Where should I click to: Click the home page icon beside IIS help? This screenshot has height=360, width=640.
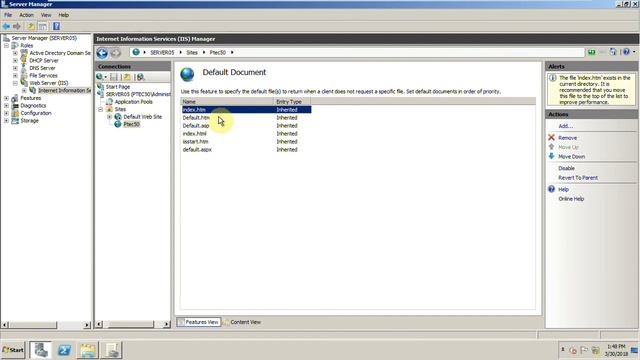613,52
